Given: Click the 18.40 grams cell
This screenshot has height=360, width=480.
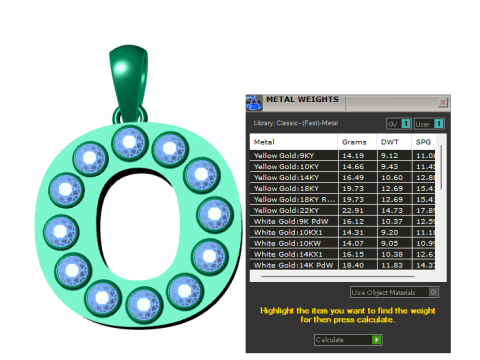Looking at the screenshot, I should [358, 265].
